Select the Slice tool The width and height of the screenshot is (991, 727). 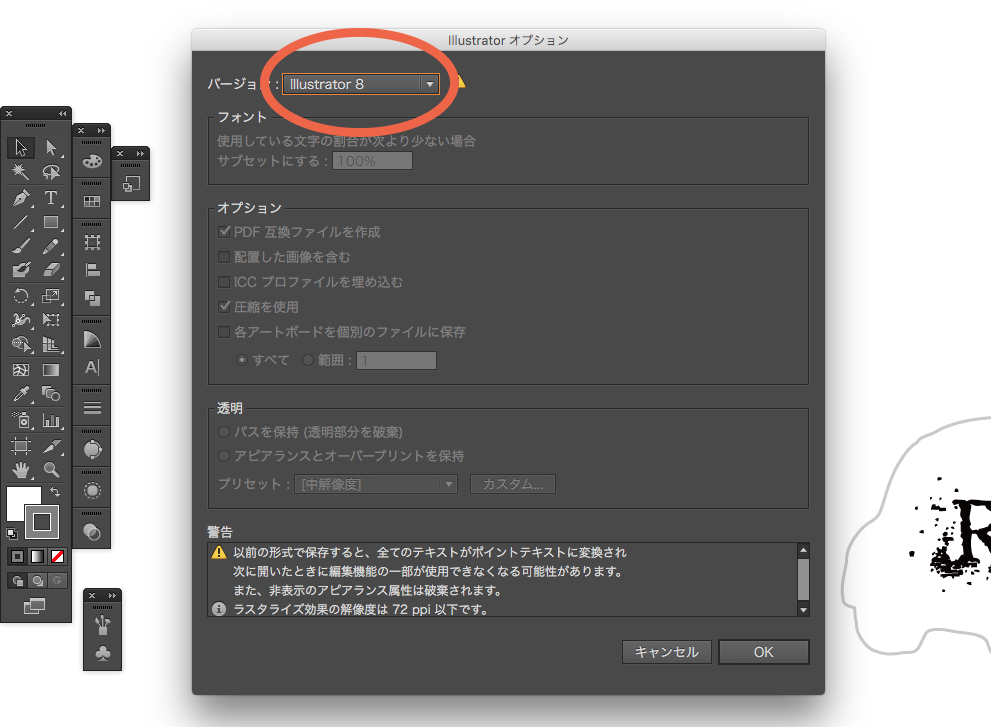(x=51, y=446)
